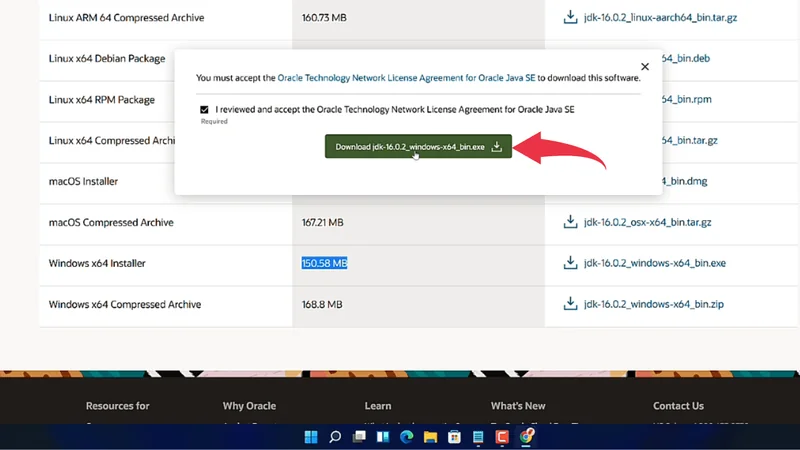Download jdk-16.0.2_linux-aarch64_bin.tar.gz file
This screenshot has width=800, height=450.
[660, 18]
